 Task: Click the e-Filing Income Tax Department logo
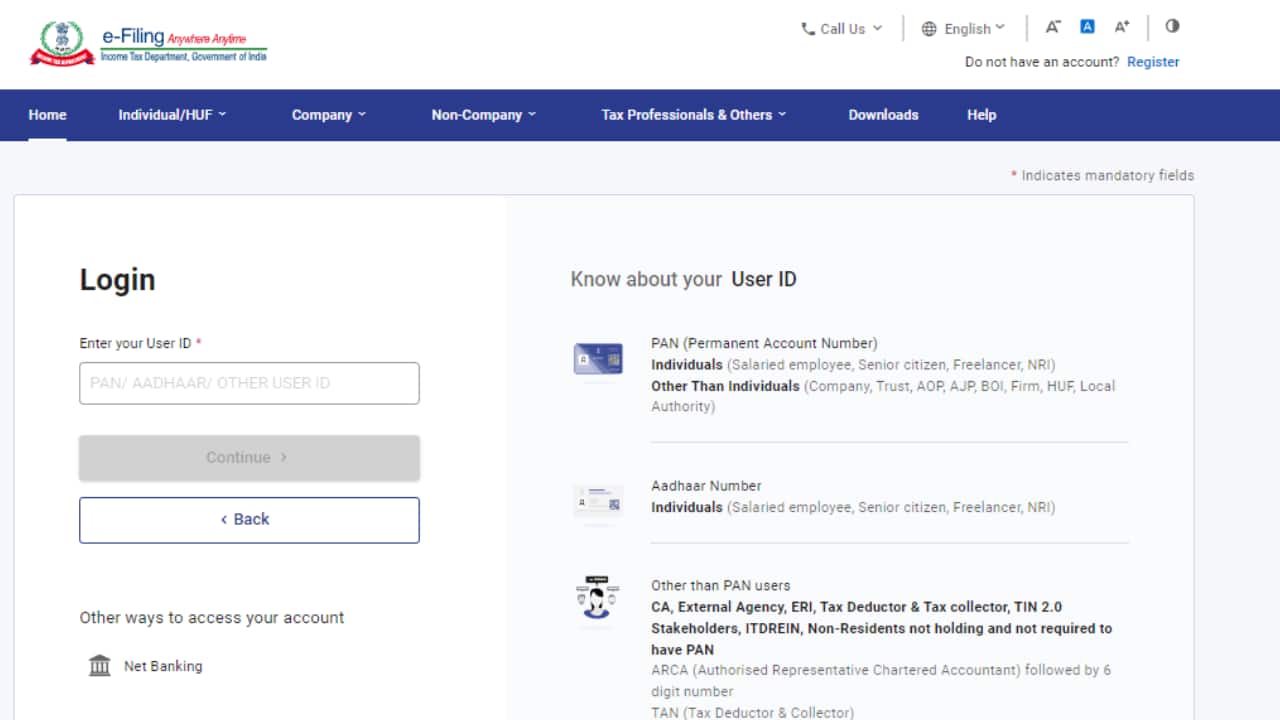pyautogui.click(x=148, y=45)
